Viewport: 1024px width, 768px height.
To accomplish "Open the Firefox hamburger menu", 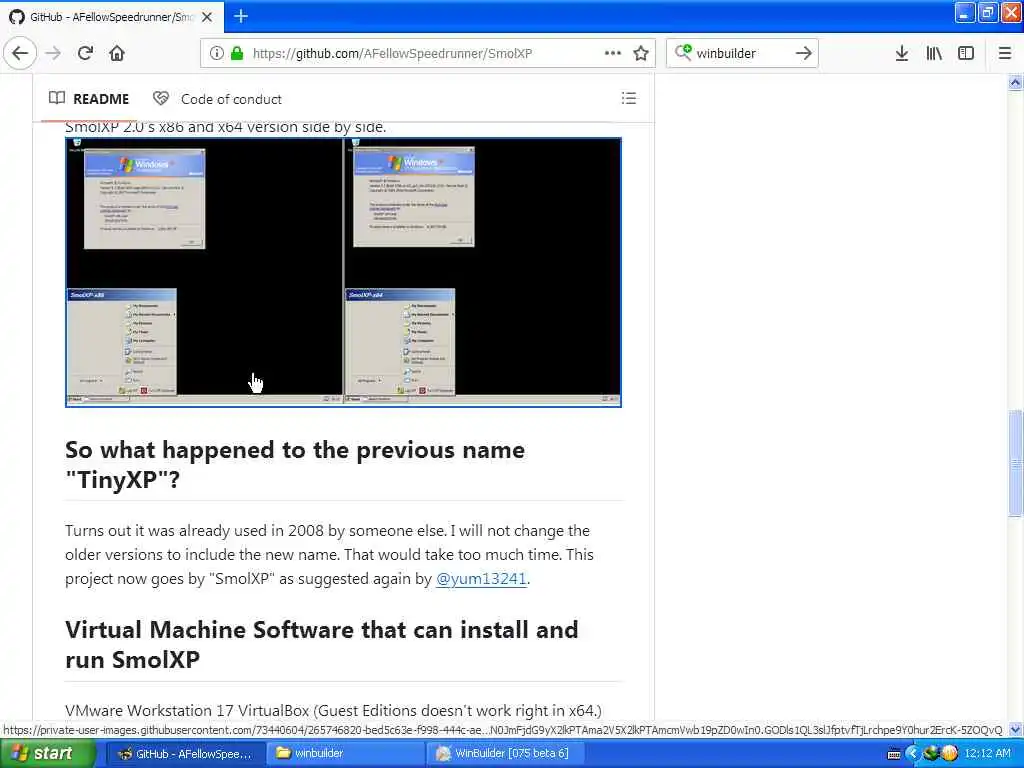I will pos(1005,53).
